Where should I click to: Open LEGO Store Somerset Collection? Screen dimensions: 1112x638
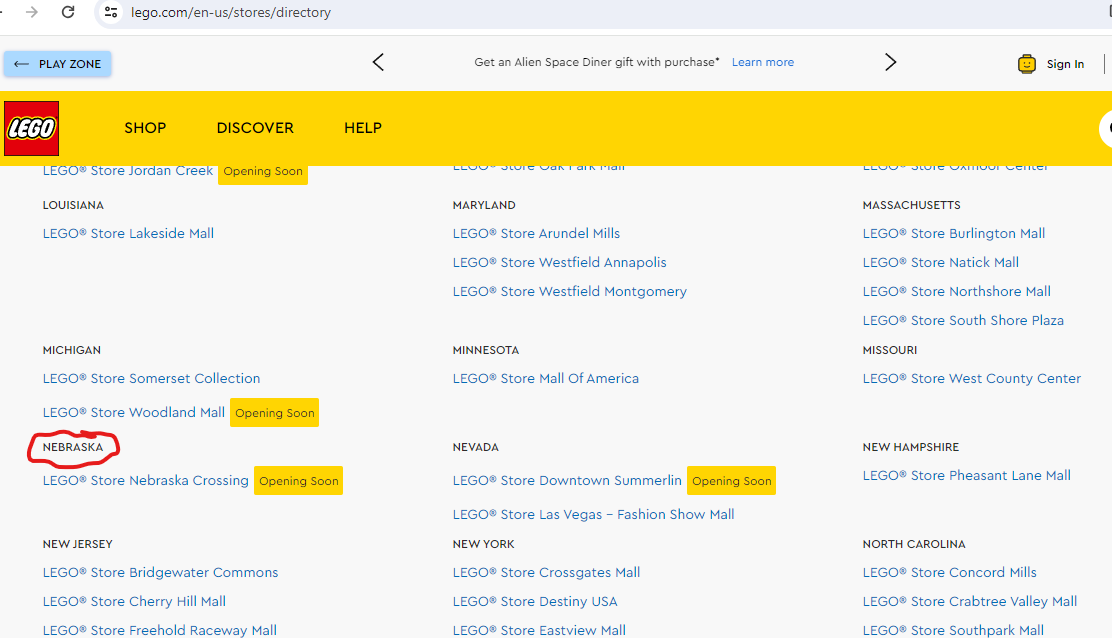click(151, 379)
